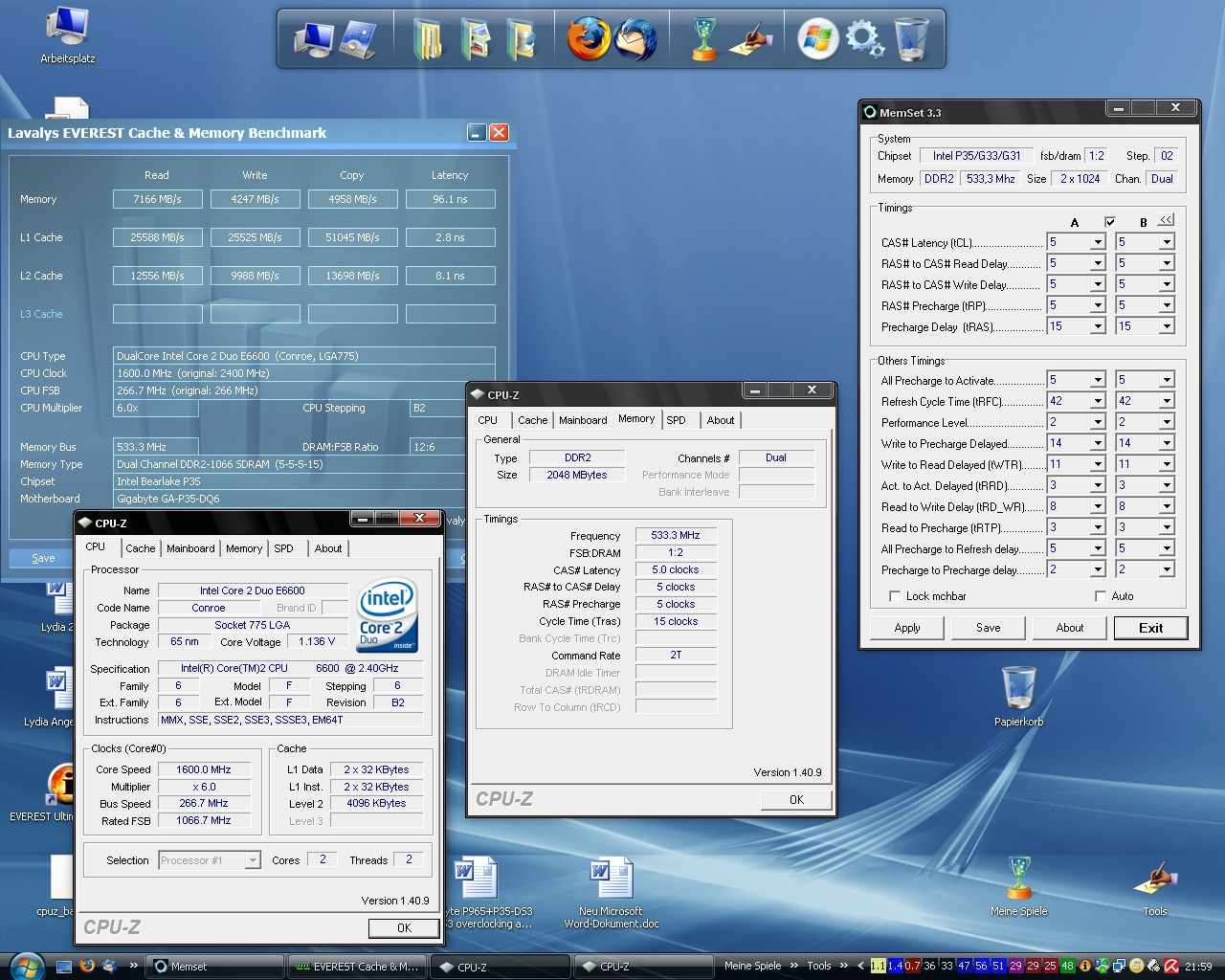Open SPD tab in CPU-Z memory window
Screen dimensions: 1225x980
pyautogui.click(x=677, y=420)
